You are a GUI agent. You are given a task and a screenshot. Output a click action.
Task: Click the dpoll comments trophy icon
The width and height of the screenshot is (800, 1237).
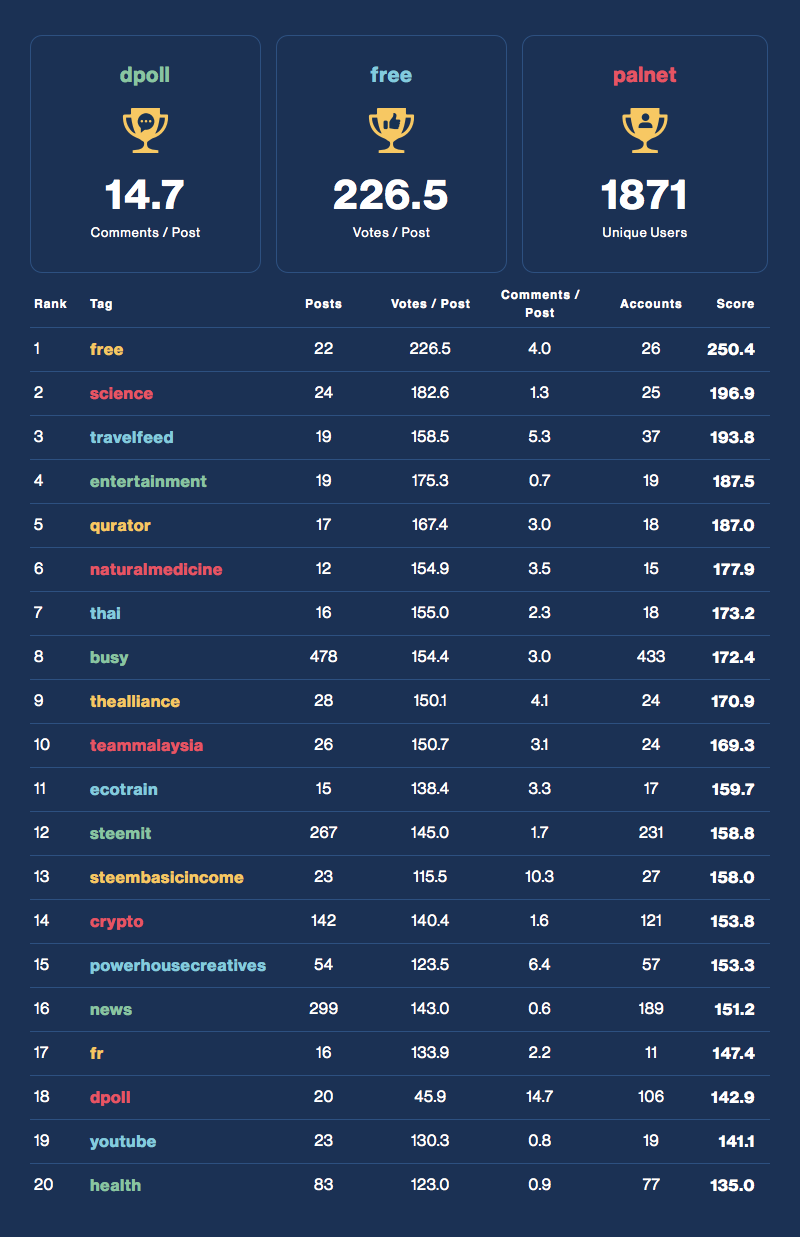pos(145,130)
